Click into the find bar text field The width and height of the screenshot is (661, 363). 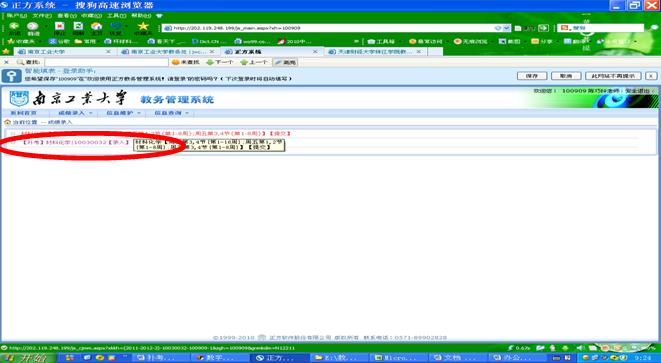point(106,62)
